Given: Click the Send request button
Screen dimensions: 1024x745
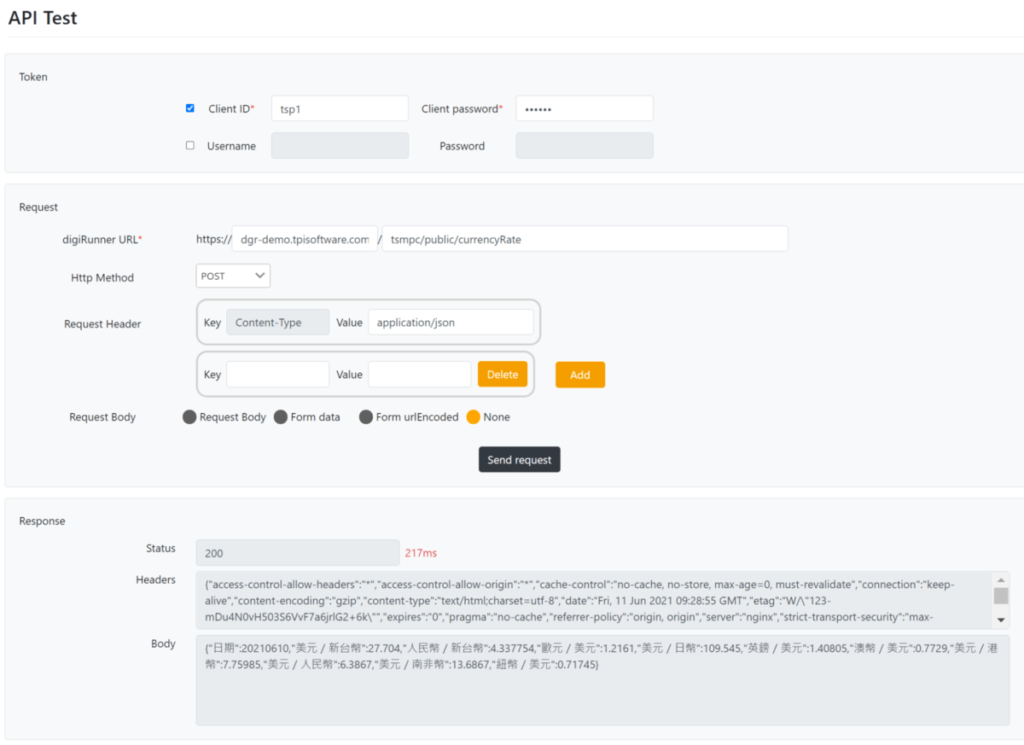Looking at the screenshot, I should (x=519, y=459).
